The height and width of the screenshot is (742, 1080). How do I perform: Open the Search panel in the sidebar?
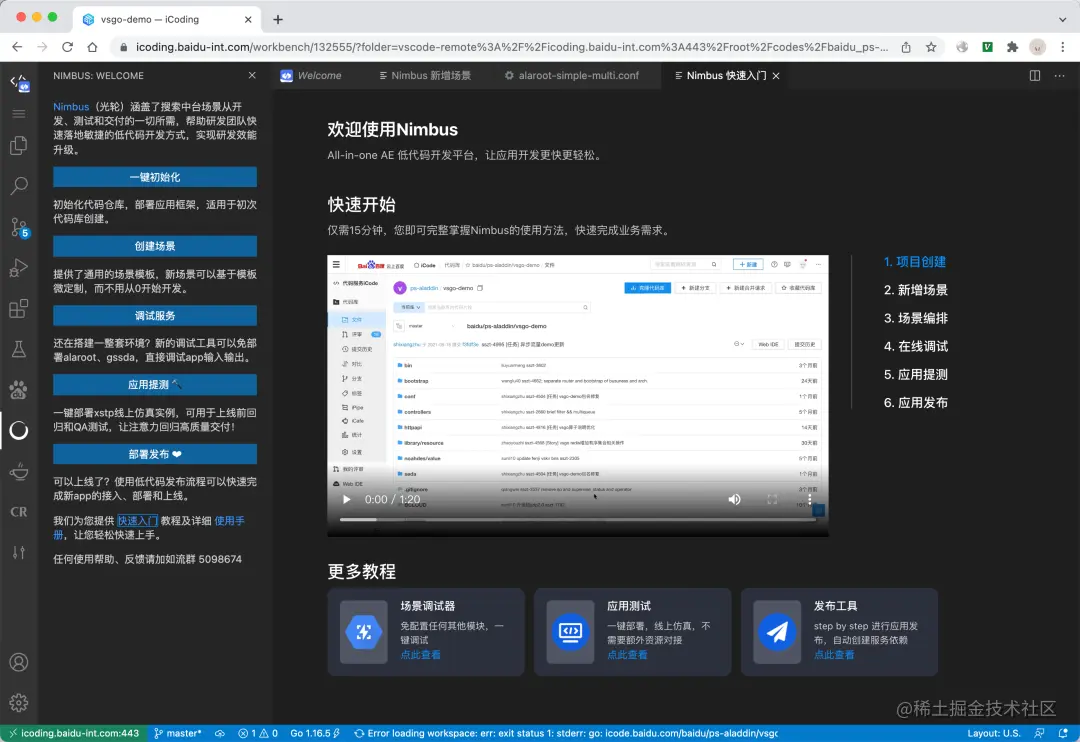pyautogui.click(x=19, y=186)
